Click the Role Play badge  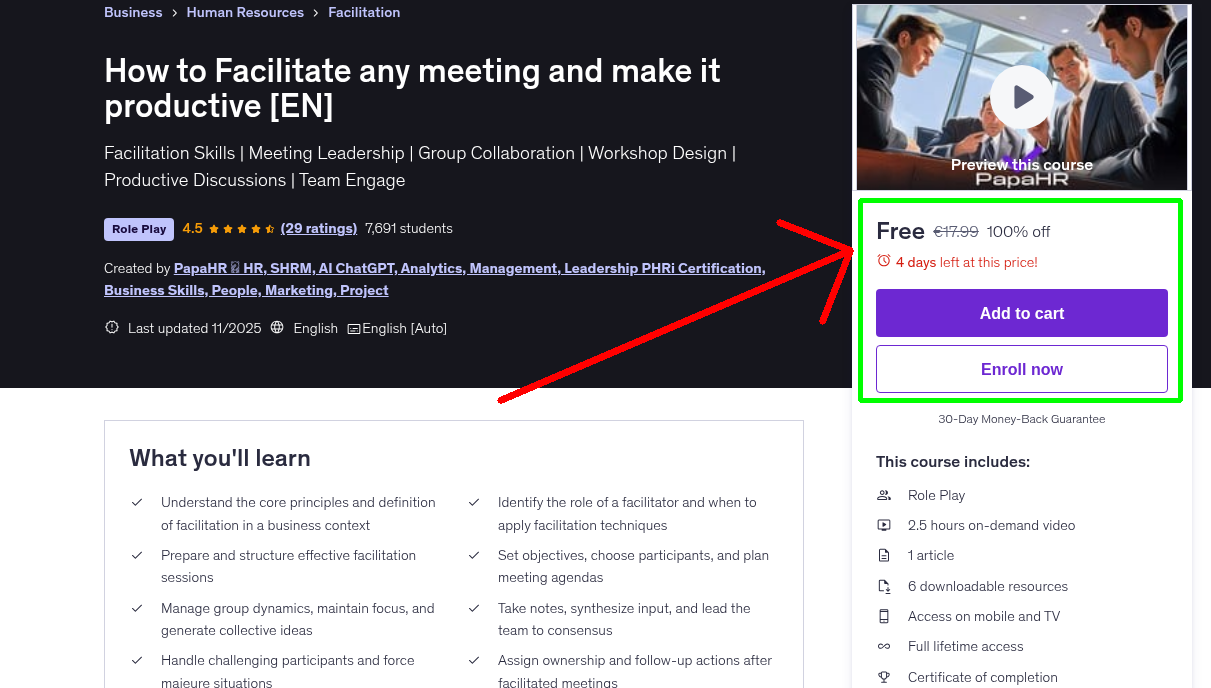click(138, 229)
